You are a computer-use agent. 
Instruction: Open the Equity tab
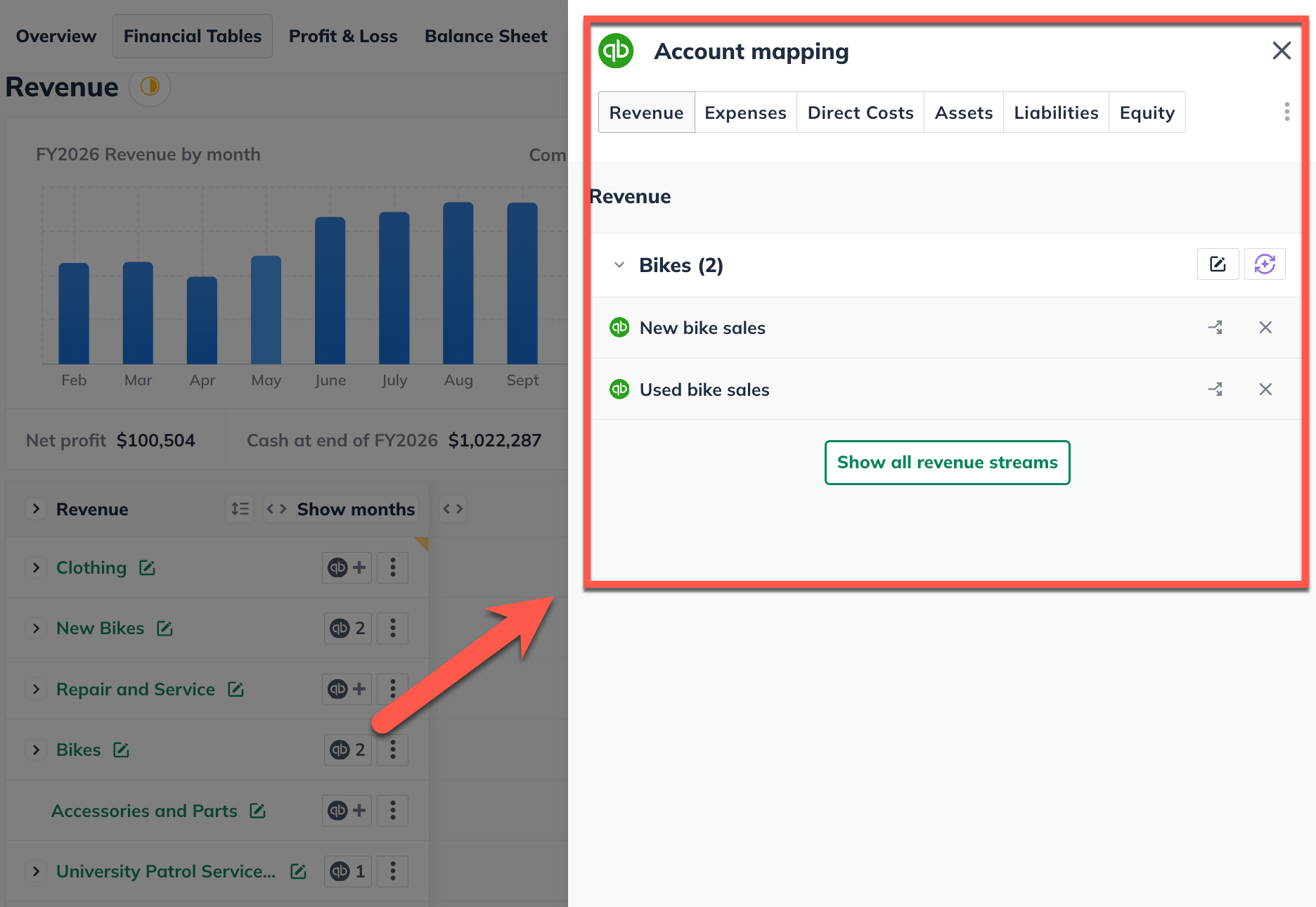(1147, 112)
